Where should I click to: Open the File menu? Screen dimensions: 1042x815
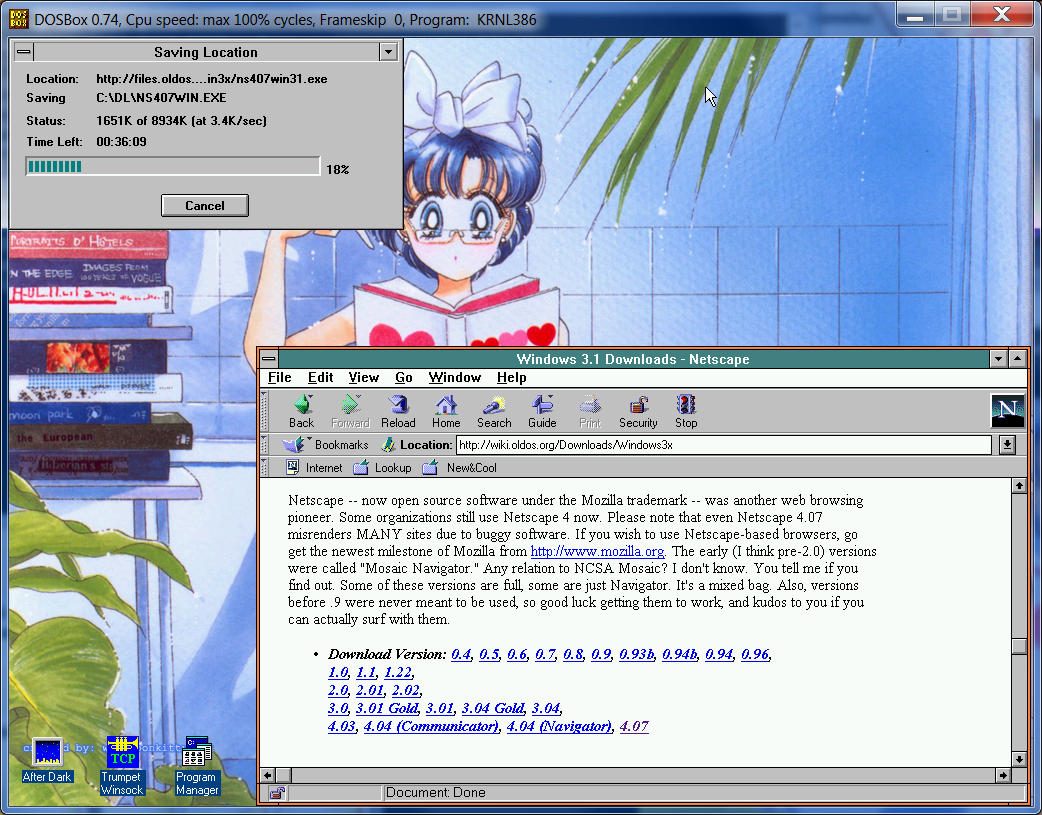(x=280, y=378)
